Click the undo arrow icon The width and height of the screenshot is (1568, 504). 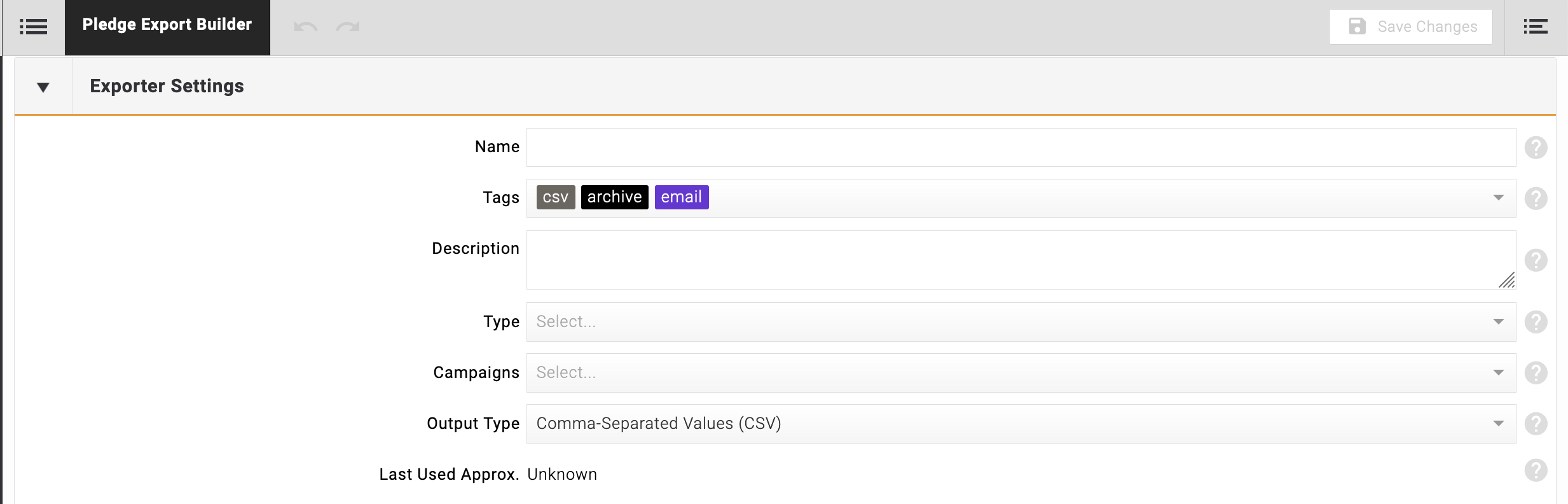tap(305, 27)
